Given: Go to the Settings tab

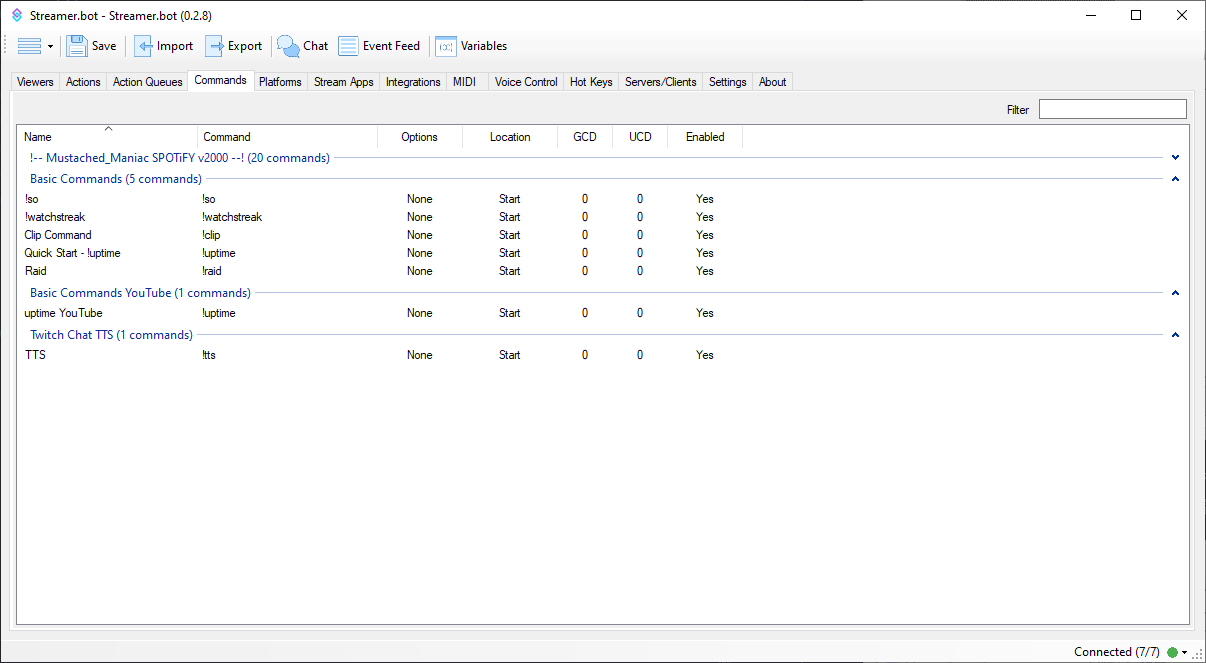Looking at the screenshot, I should (727, 82).
